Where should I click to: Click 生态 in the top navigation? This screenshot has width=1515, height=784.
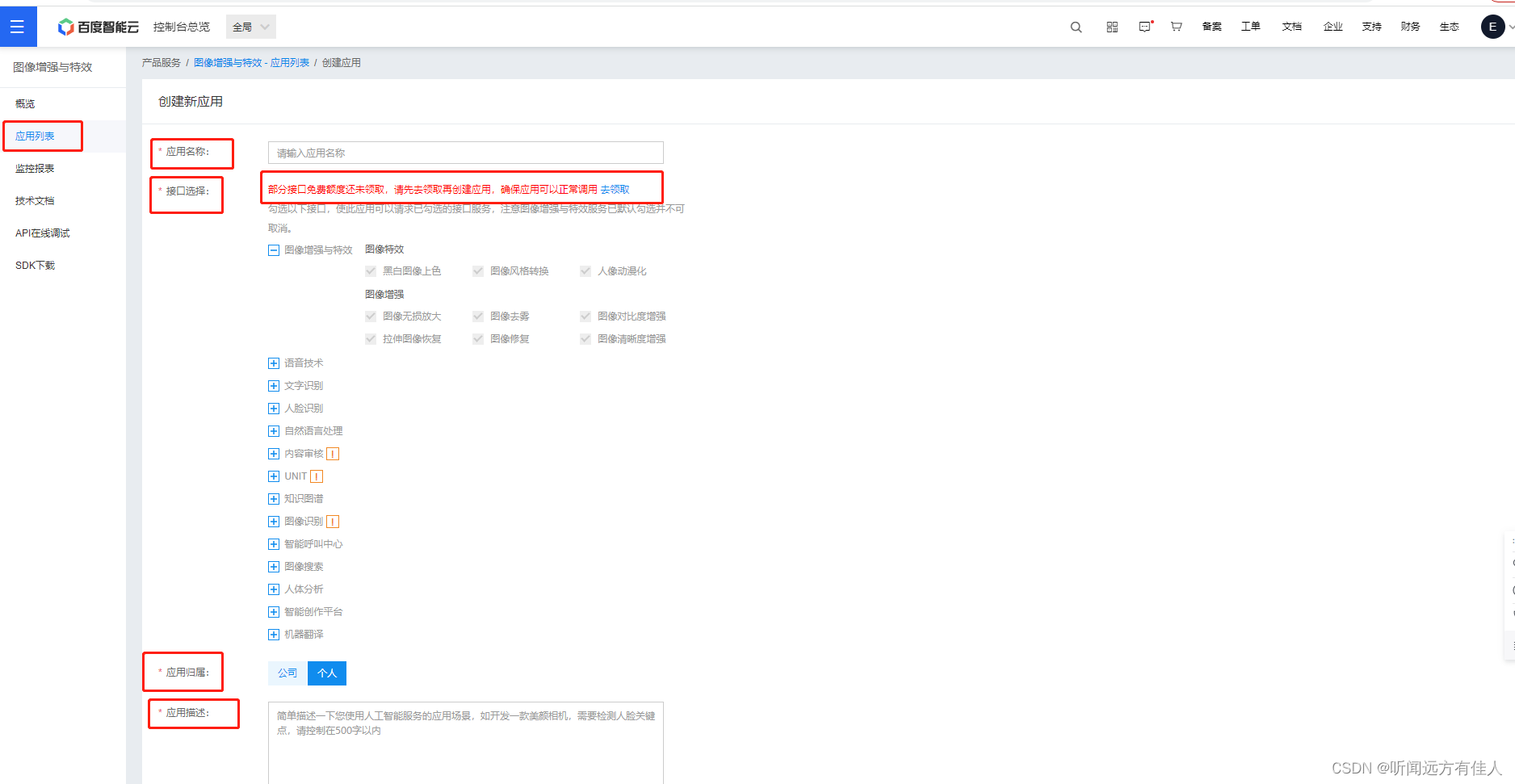tap(1449, 27)
